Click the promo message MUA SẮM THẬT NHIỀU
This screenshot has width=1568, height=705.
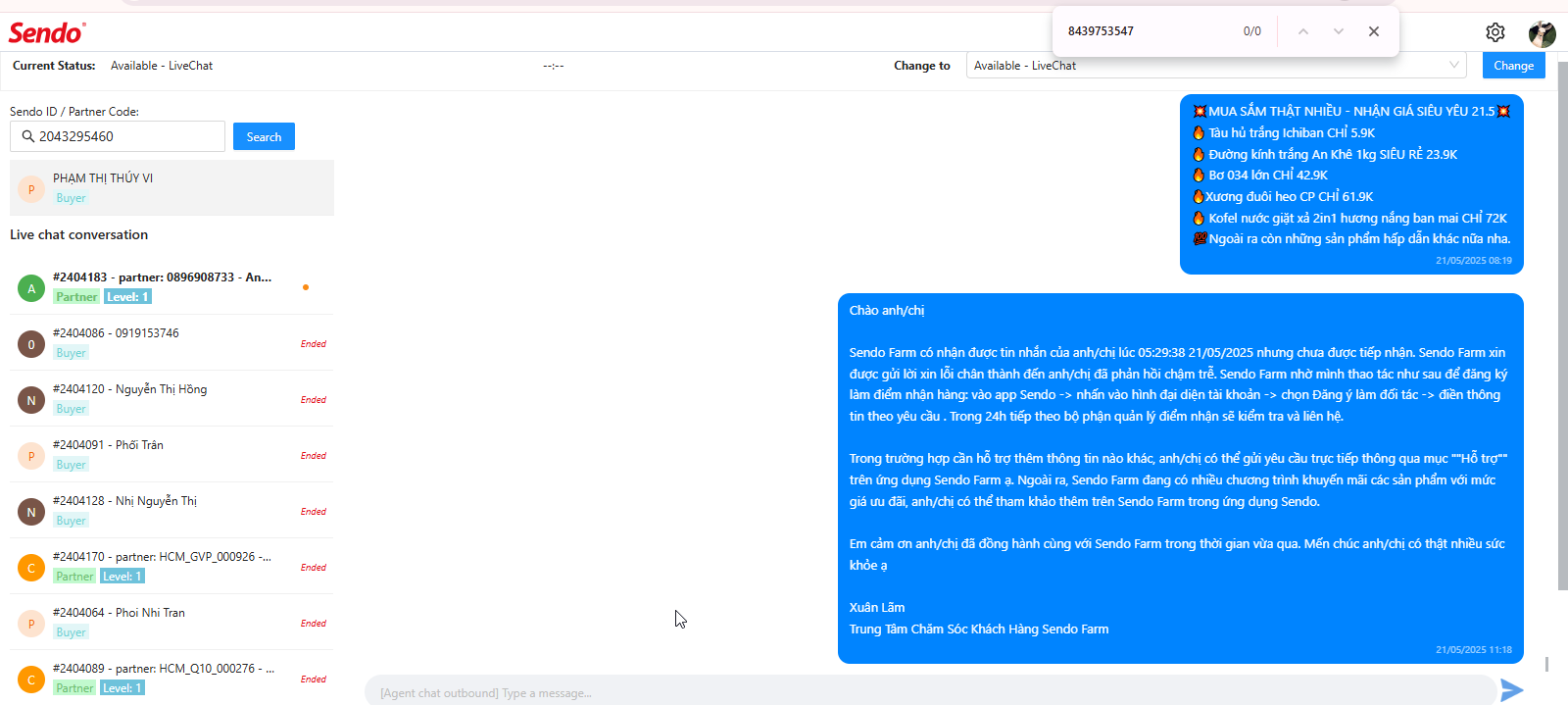click(1351, 184)
